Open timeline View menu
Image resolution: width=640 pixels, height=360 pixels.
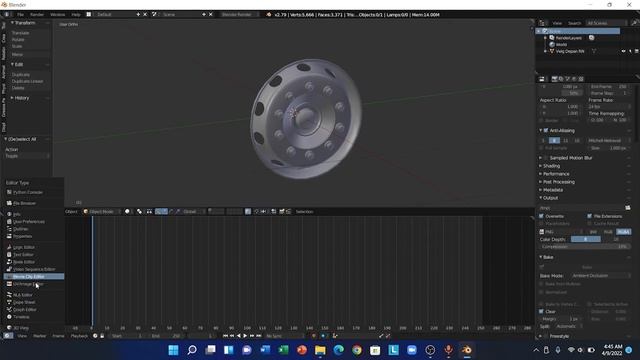point(22,336)
